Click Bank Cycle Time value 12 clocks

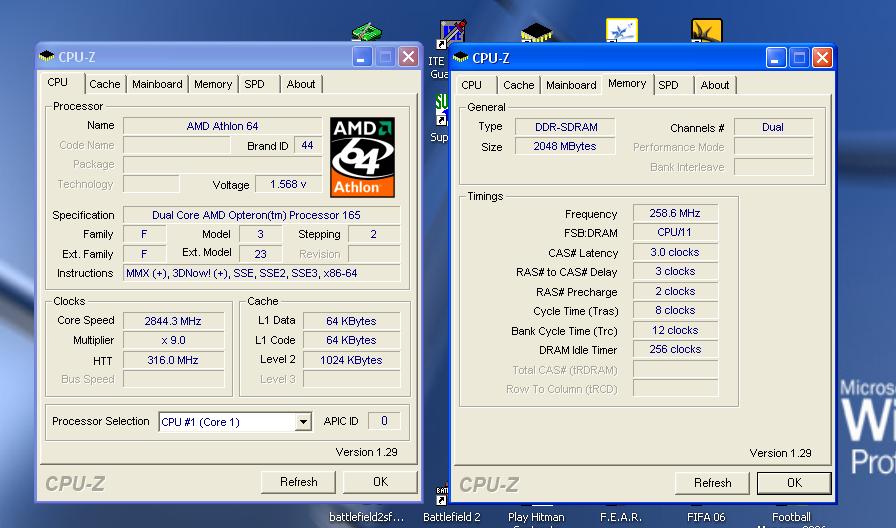(675, 330)
